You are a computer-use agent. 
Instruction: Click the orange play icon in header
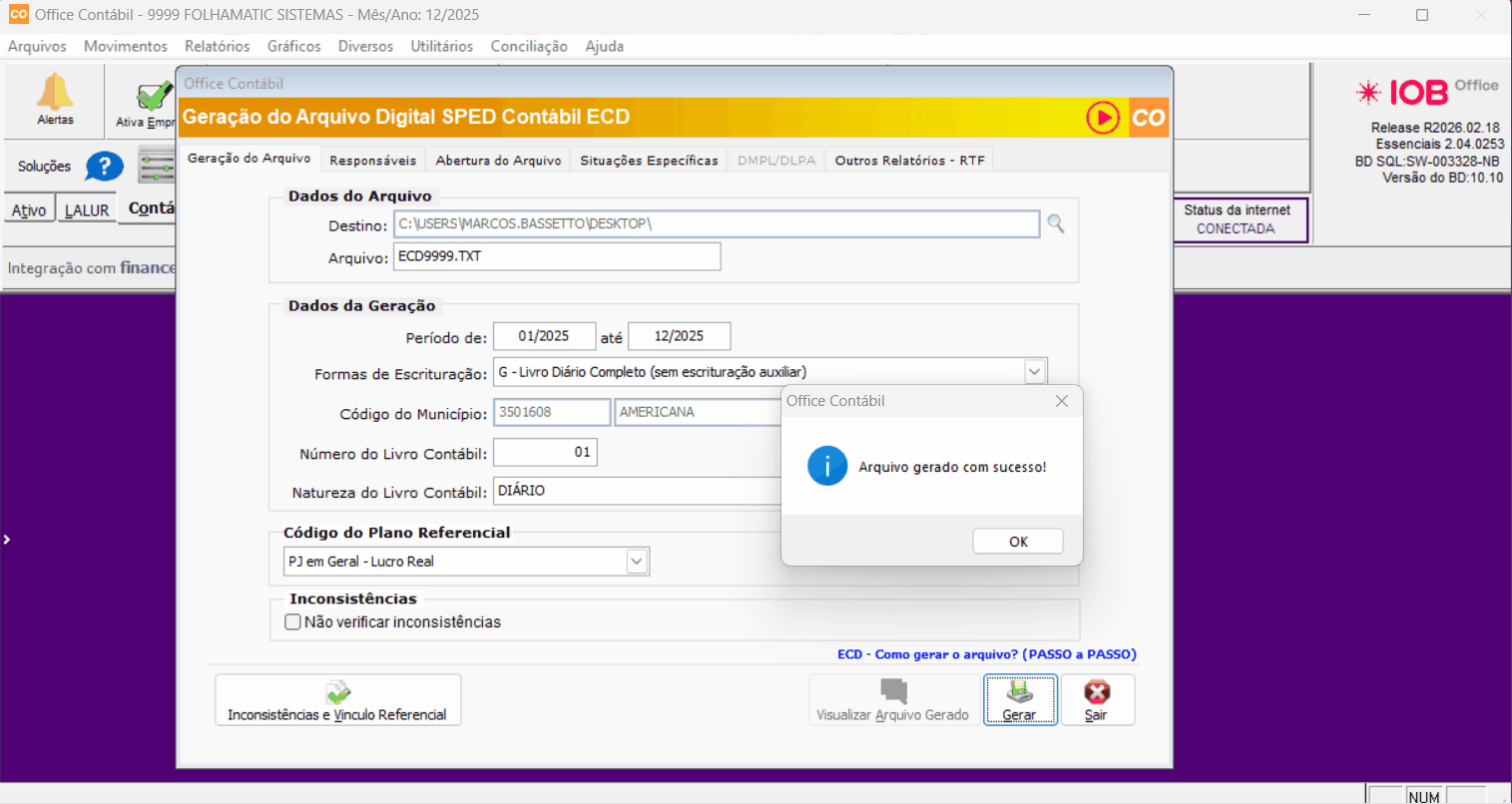[x=1103, y=118]
